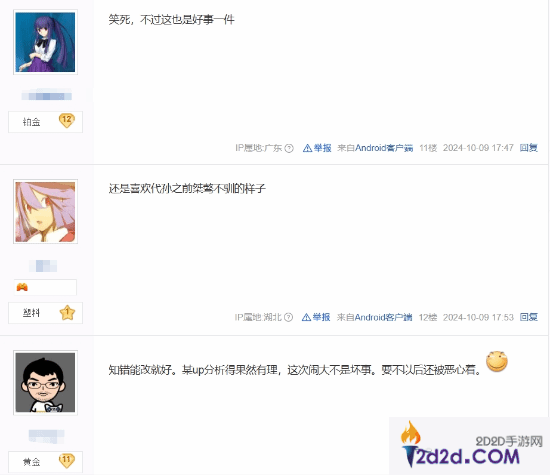
Task: Click the 铂金 rank badge box
Action: pos(45,122)
